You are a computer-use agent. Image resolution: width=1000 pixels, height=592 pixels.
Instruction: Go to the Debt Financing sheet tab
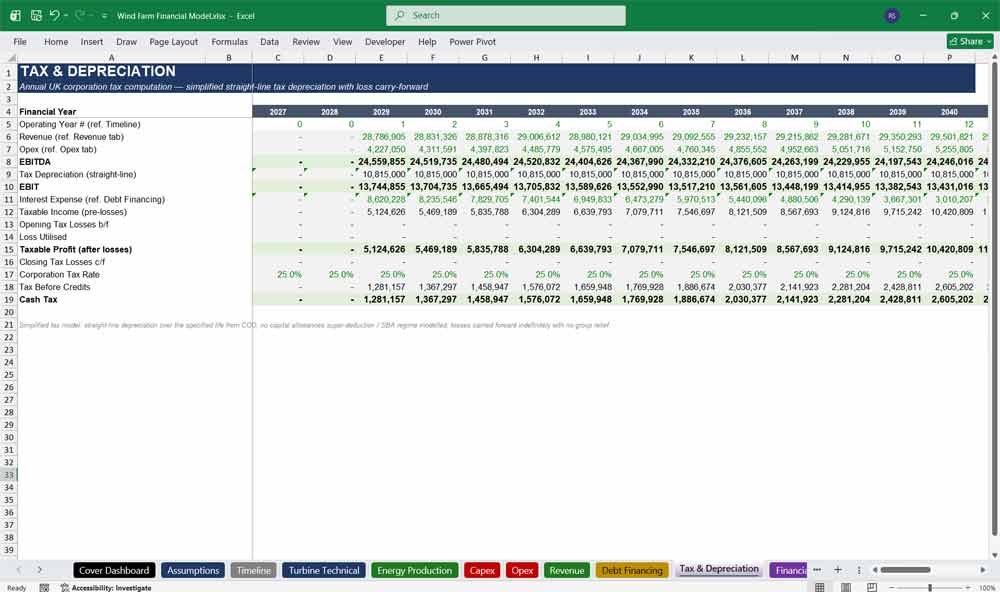[632, 570]
